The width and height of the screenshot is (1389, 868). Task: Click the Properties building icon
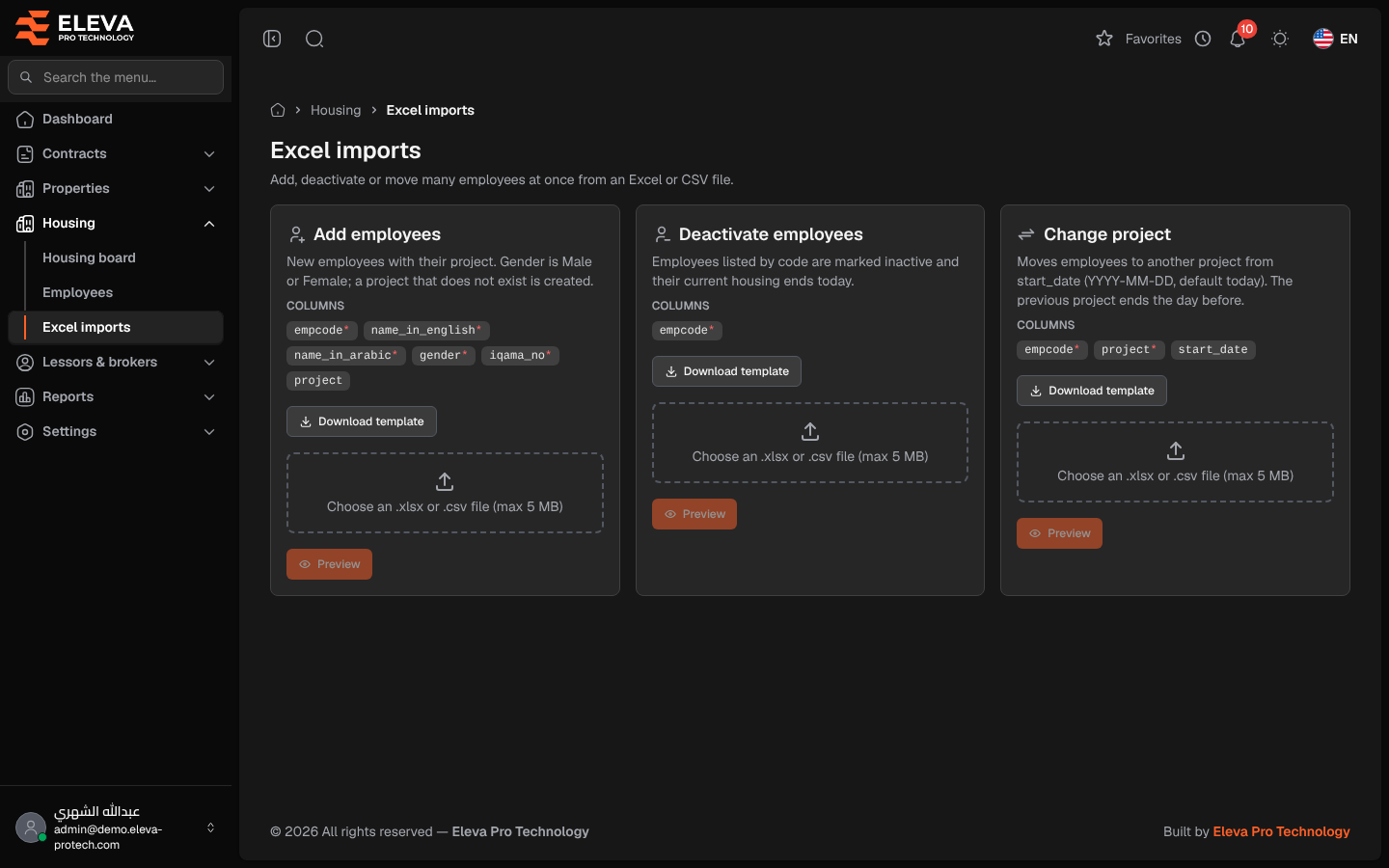pos(25,189)
